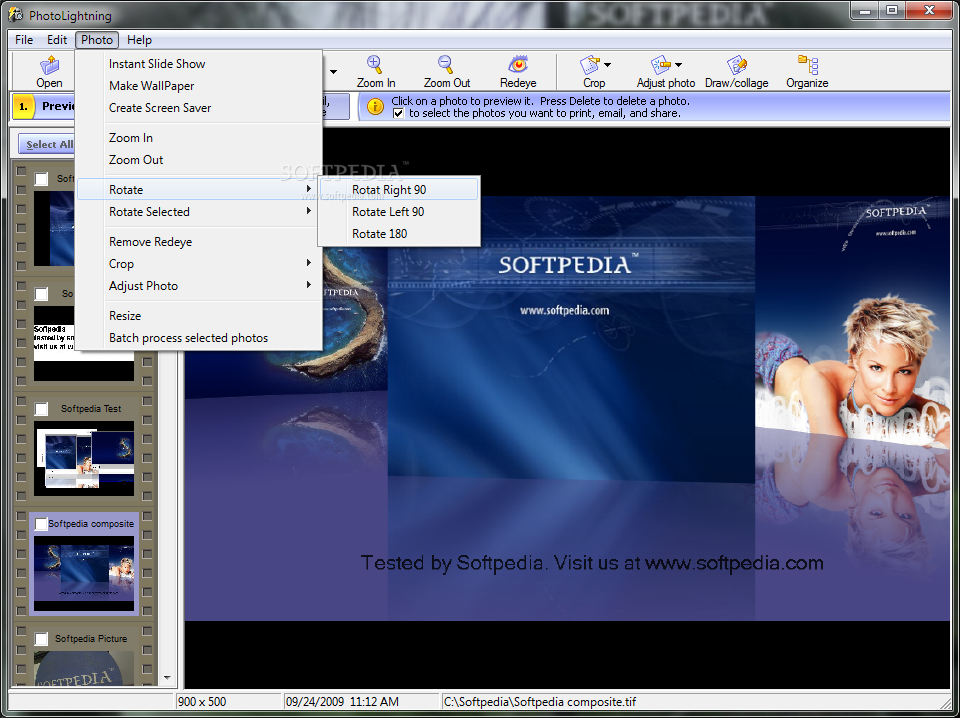The width and height of the screenshot is (960, 718).
Task: Open the Organize tool icon
Action: (x=808, y=64)
